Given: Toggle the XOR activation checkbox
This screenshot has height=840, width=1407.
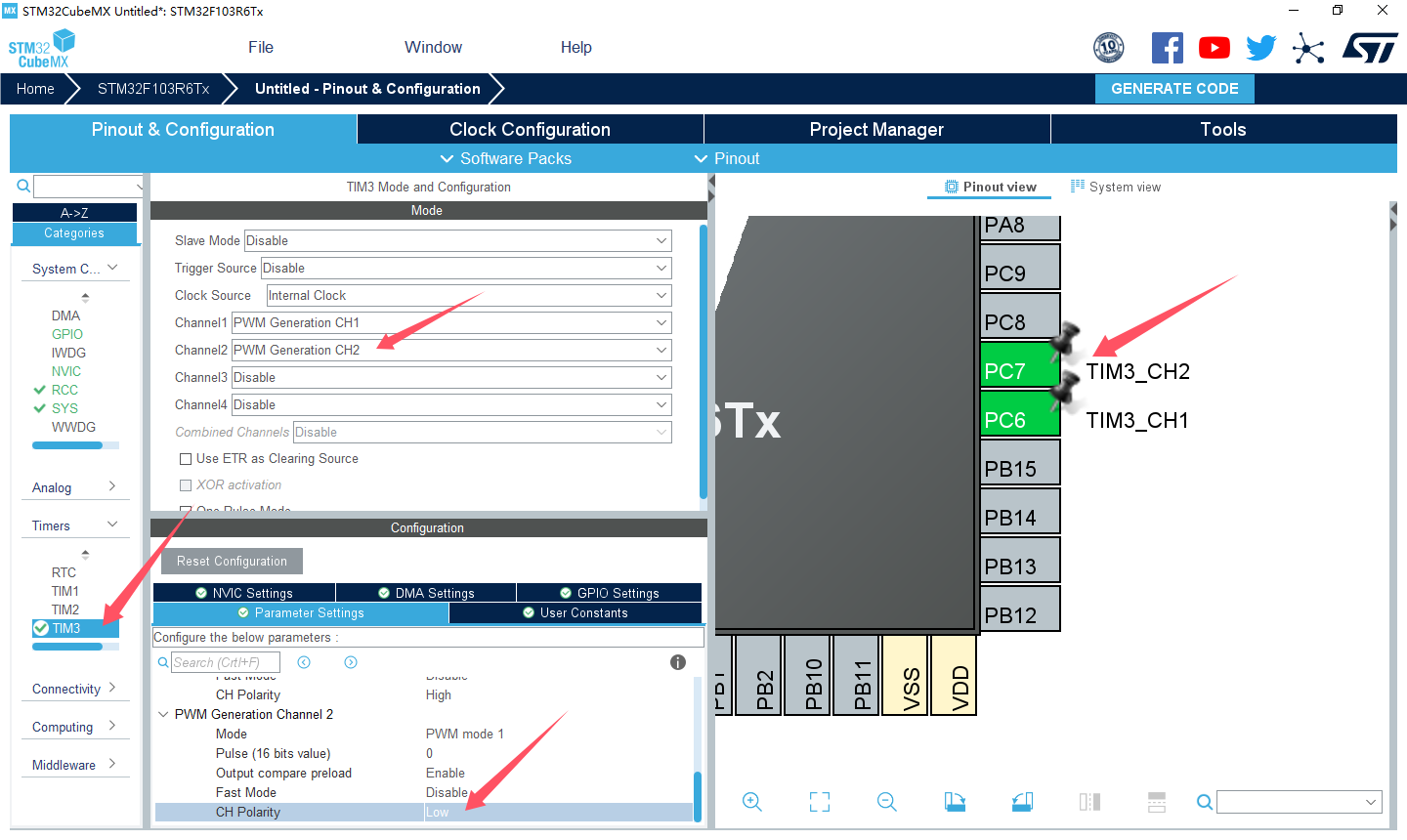Looking at the screenshot, I should pyautogui.click(x=186, y=485).
